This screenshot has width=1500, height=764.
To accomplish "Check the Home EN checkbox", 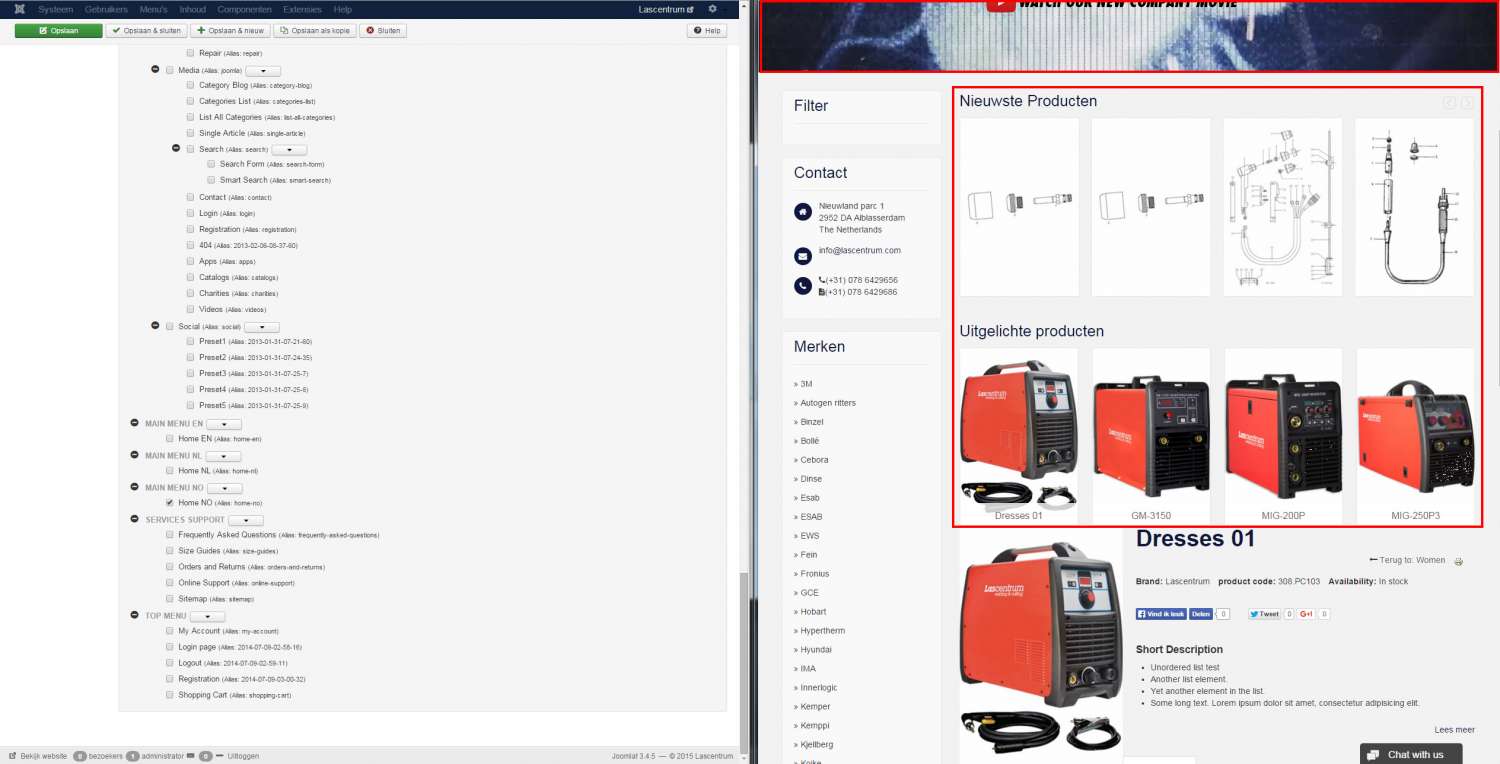I will click(x=170, y=439).
